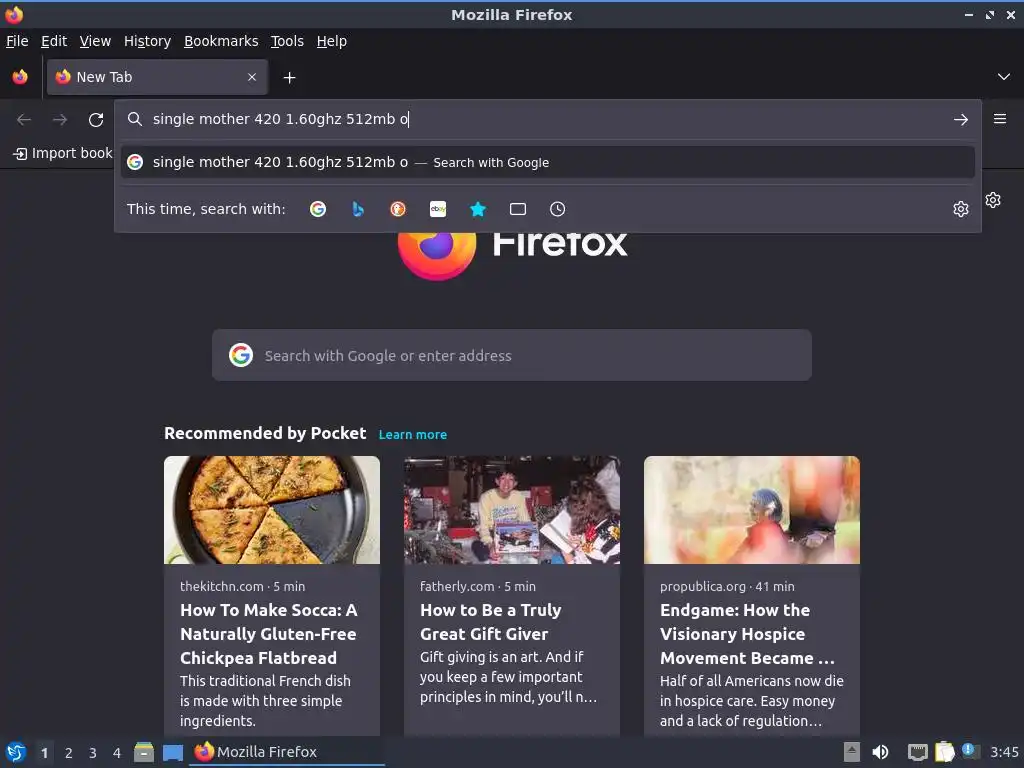Open the Edit menu
Viewport: 1024px width, 768px height.
point(54,41)
